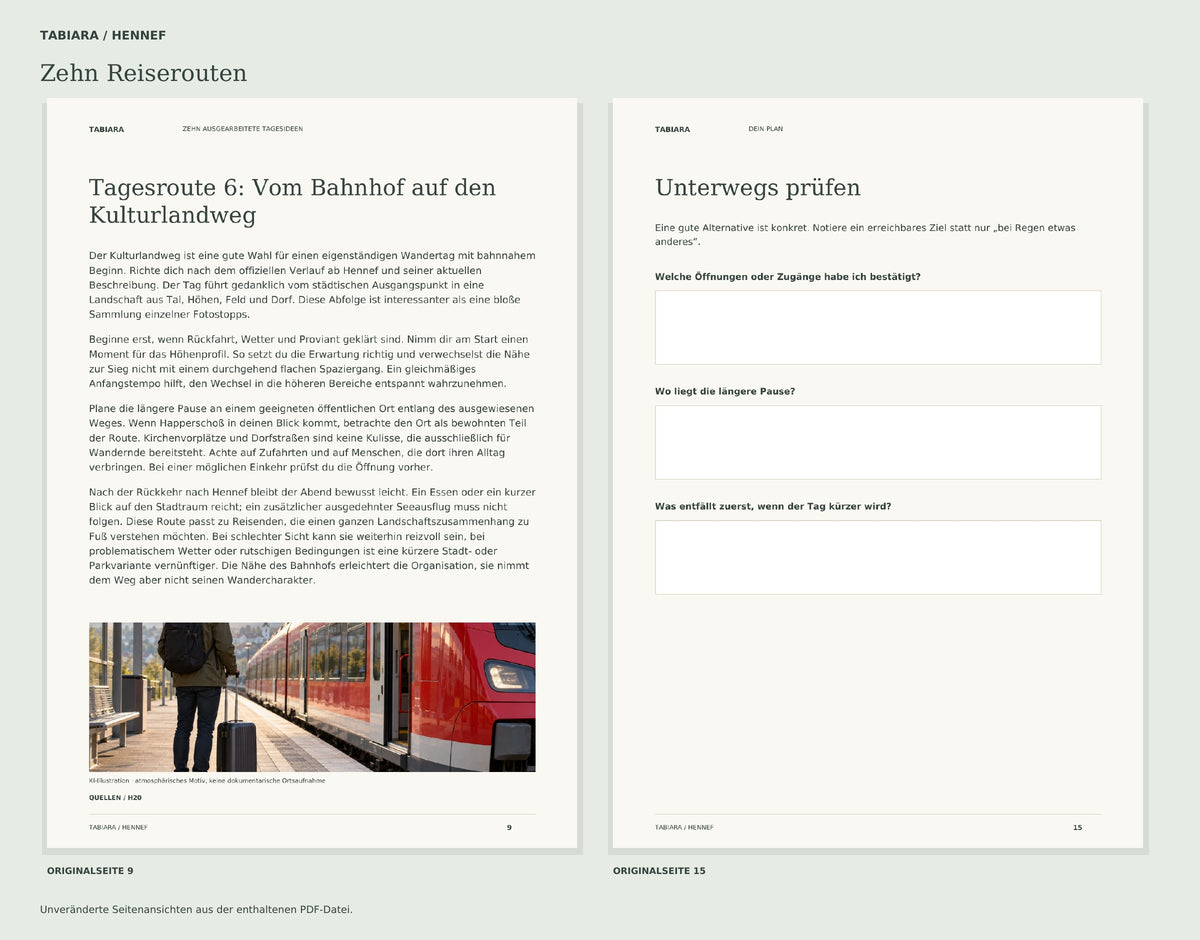Click the 'ZEHN AUSGEARBEITETE TAGESIDEEN' page header
Viewport: 1200px width, 940px height.
pyautogui.click(x=242, y=129)
